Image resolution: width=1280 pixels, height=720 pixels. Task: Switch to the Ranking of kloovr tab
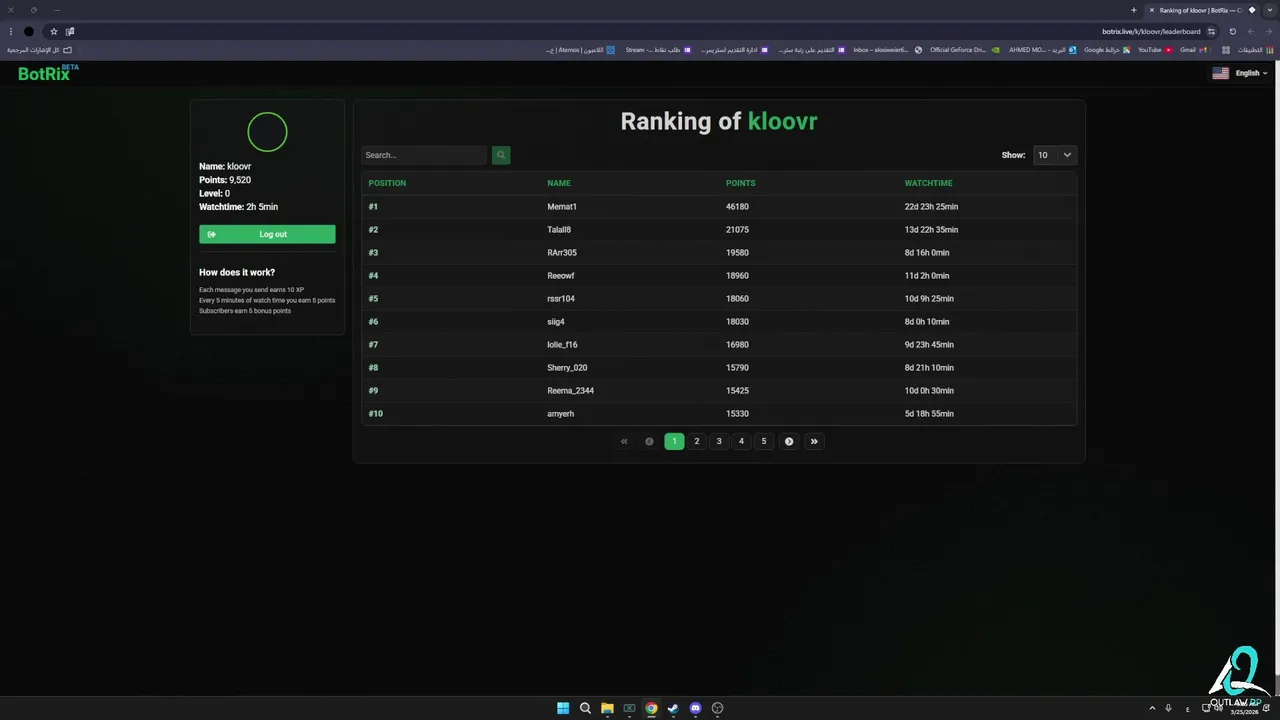[x=1201, y=10]
